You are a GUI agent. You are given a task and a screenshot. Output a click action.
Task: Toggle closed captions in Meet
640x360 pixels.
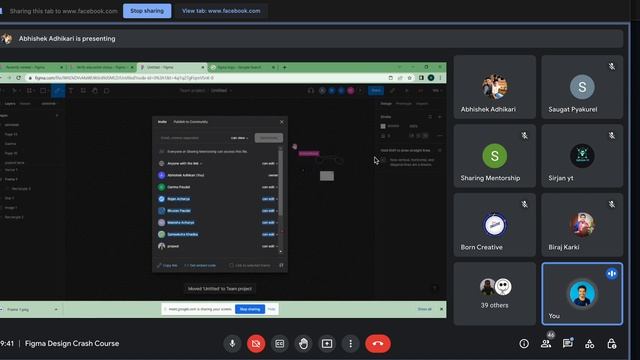click(x=280, y=344)
